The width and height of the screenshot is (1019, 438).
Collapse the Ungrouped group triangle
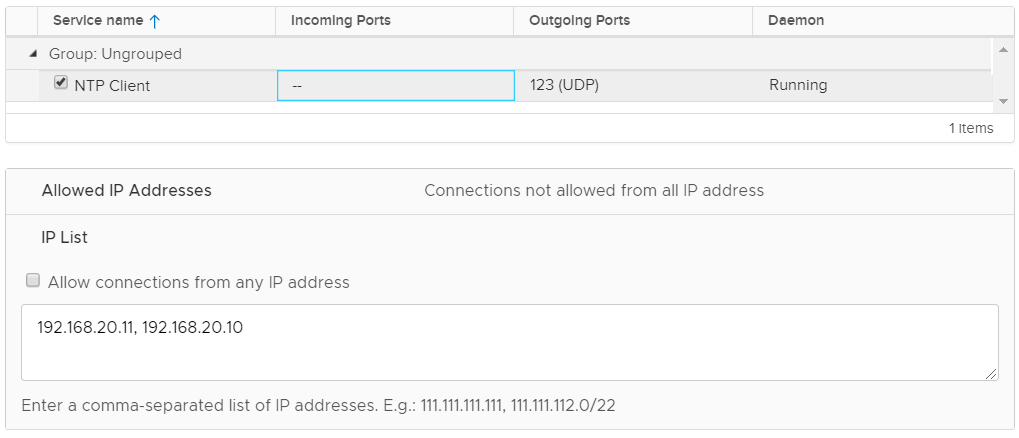33,54
